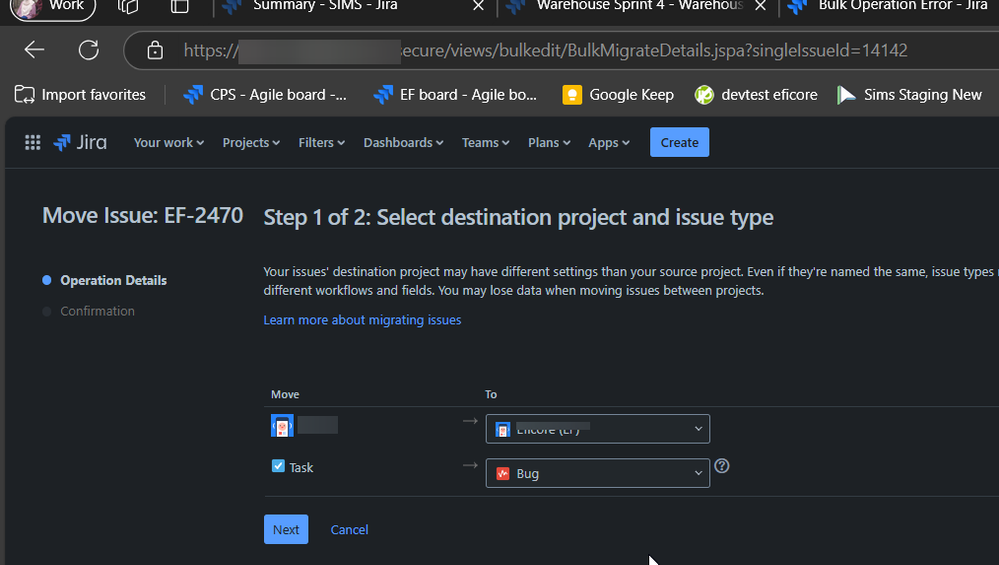Open the Import favorites bookmark
999x565 pixels.
pos(80,95)
